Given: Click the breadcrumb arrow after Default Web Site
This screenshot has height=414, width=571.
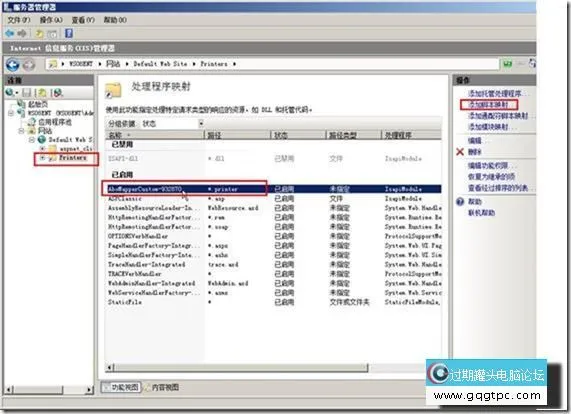Looking at the screenshot, I should [194, 64].
